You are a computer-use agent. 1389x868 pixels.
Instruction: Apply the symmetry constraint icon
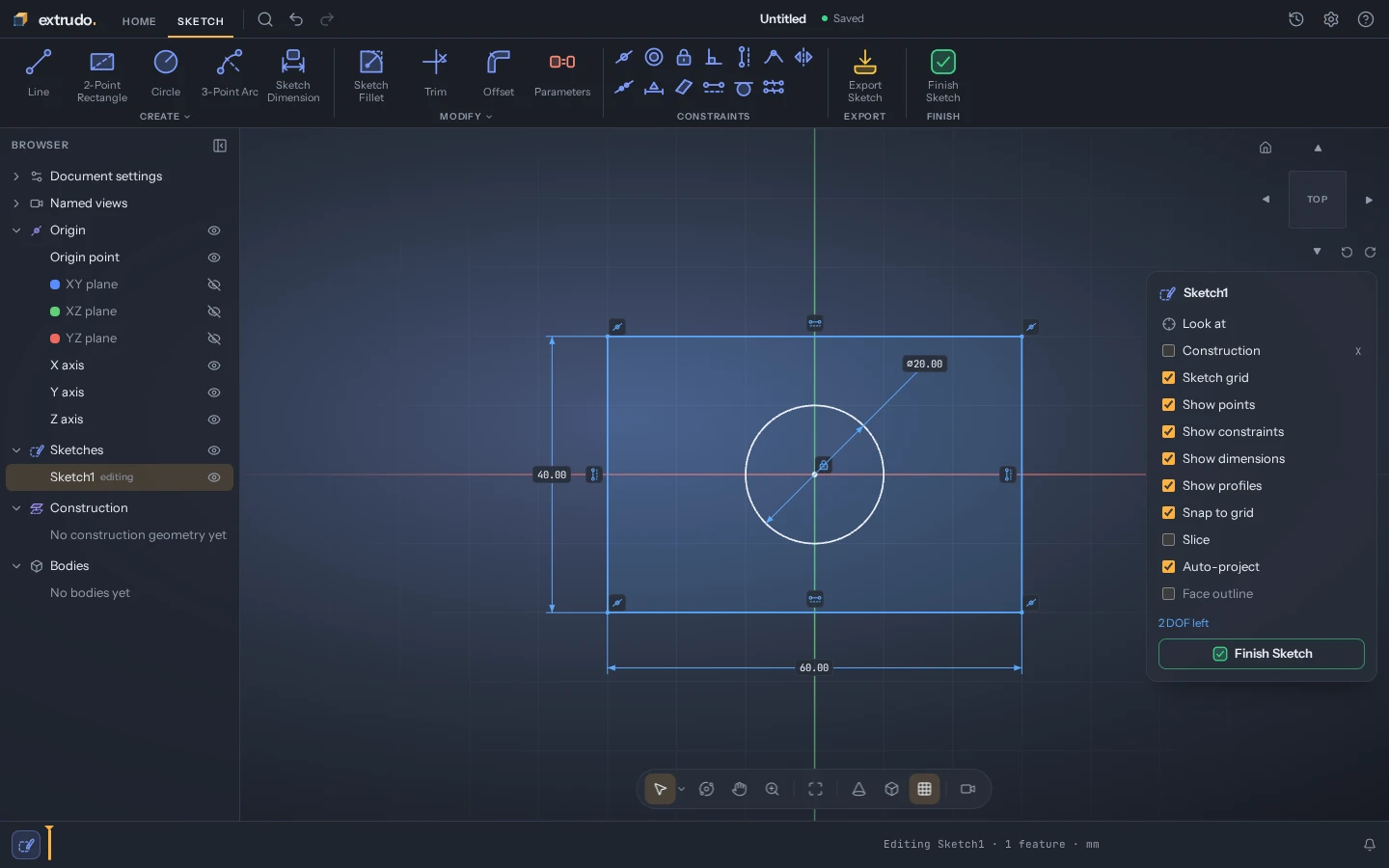pos(803,57)
